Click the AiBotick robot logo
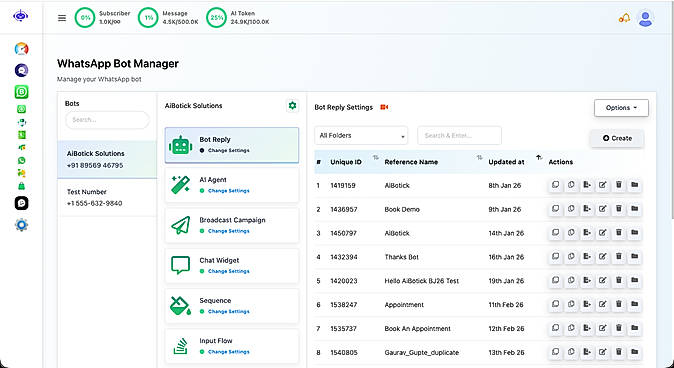Image resolution: width=674 pixels, height=368 pixels. pyautogui.click(x=21, y=16)
